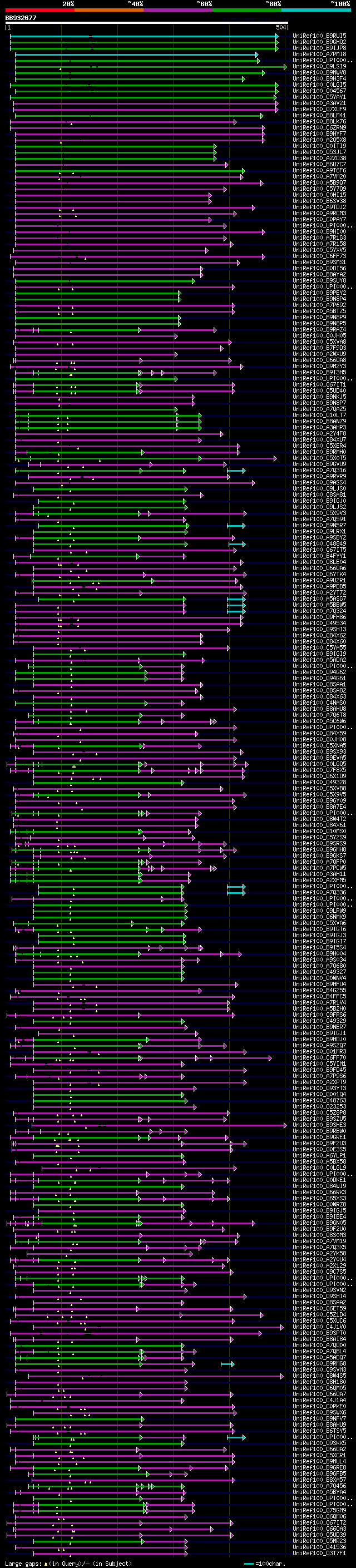Select hit label UniRef100_A3AV21

point(319,103)
